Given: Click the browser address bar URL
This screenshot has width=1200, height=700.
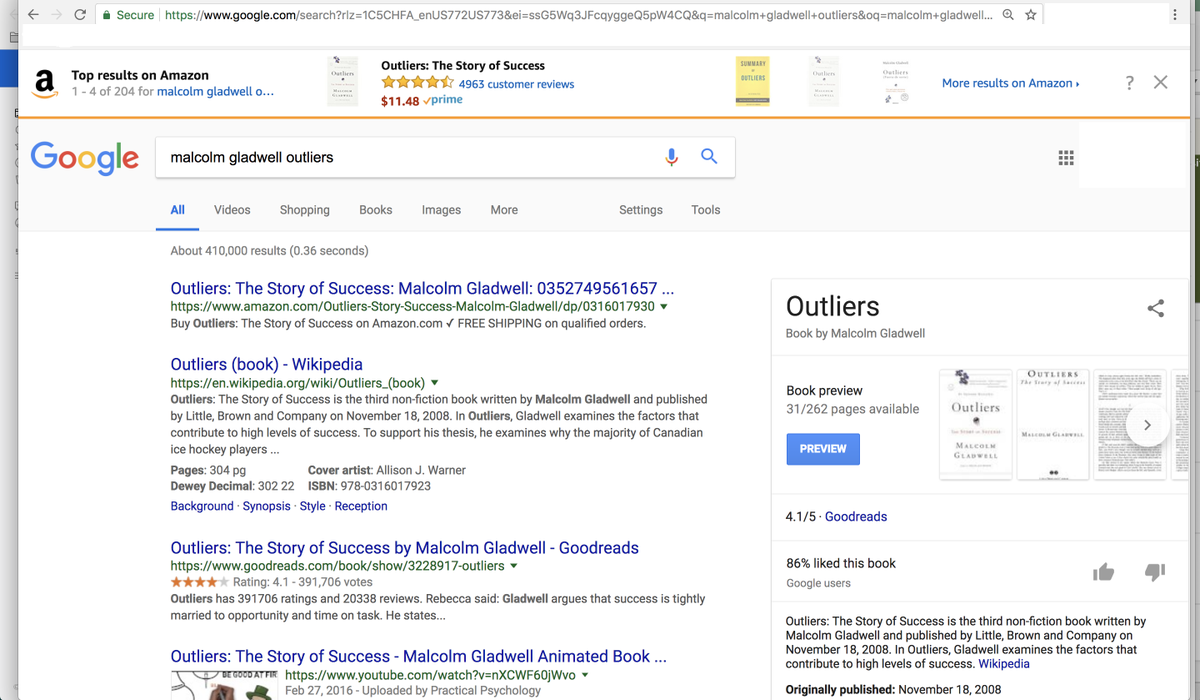Looking at the screenshot, I should [x=577, y=15].
